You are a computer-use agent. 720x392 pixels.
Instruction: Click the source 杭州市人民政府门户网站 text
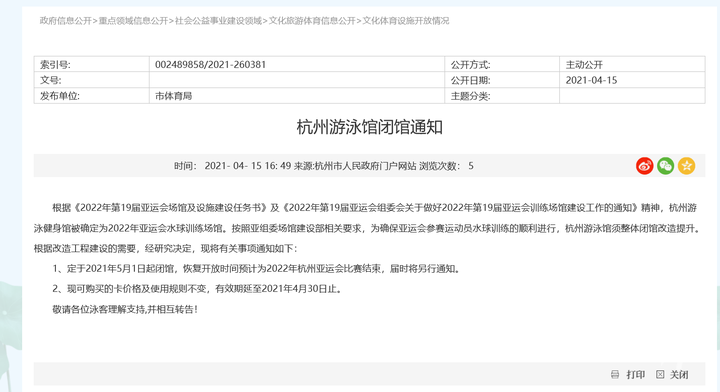coord(355,166)
